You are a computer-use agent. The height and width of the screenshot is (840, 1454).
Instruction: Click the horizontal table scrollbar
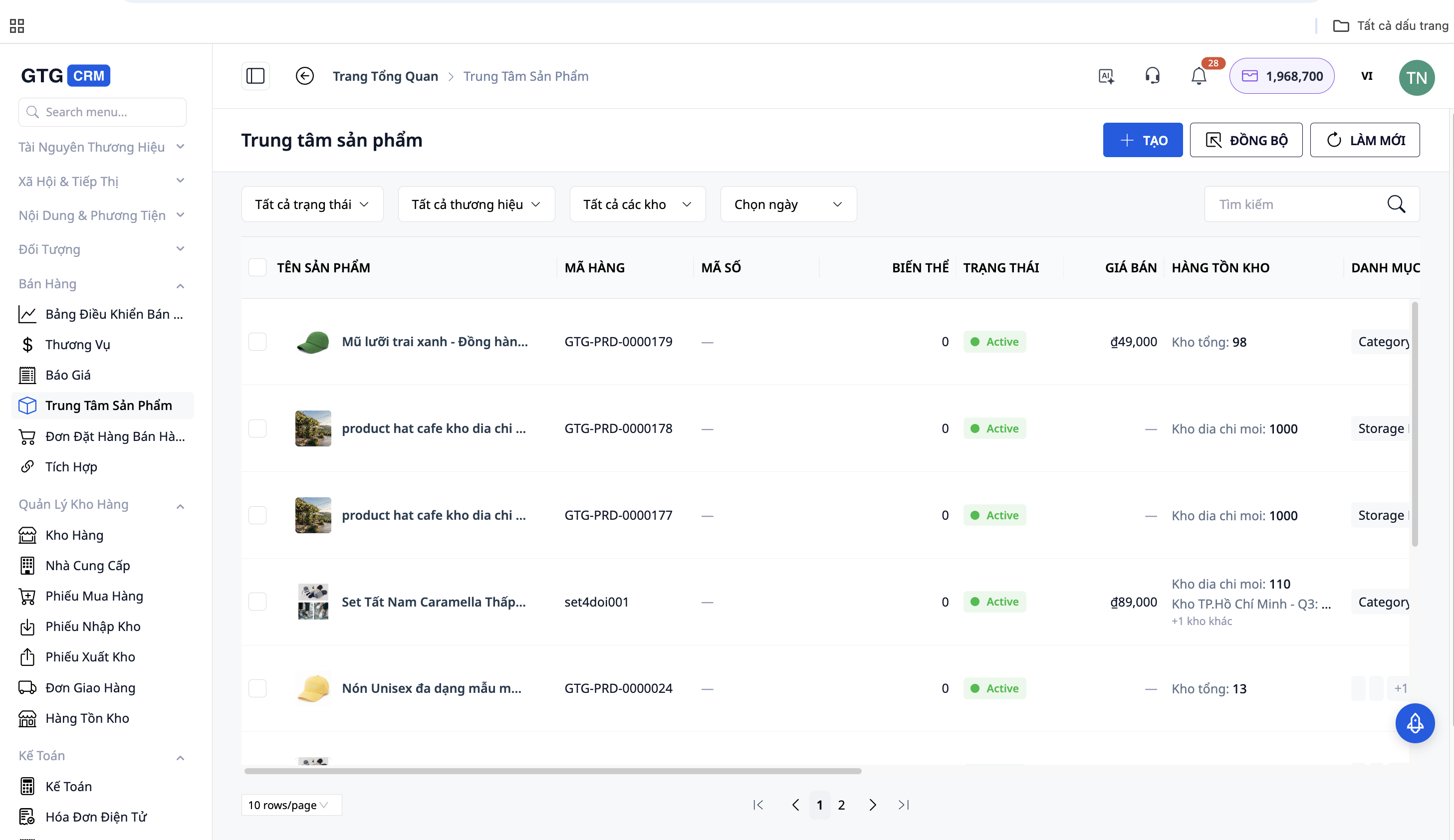click(x=552, y=771)
